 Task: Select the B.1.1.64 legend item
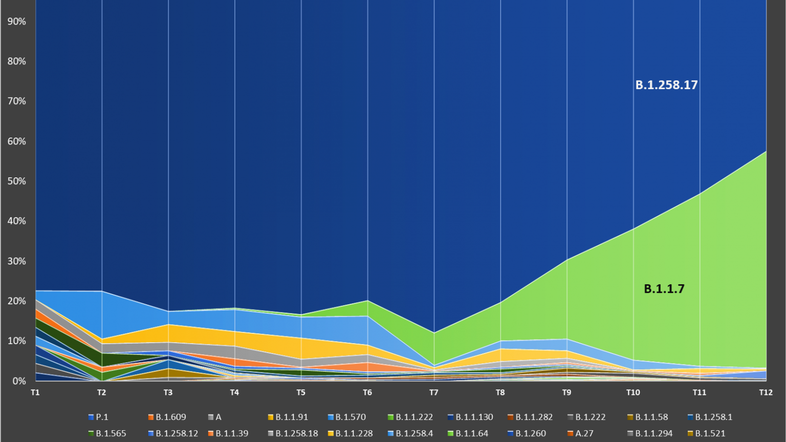[472, 432]
